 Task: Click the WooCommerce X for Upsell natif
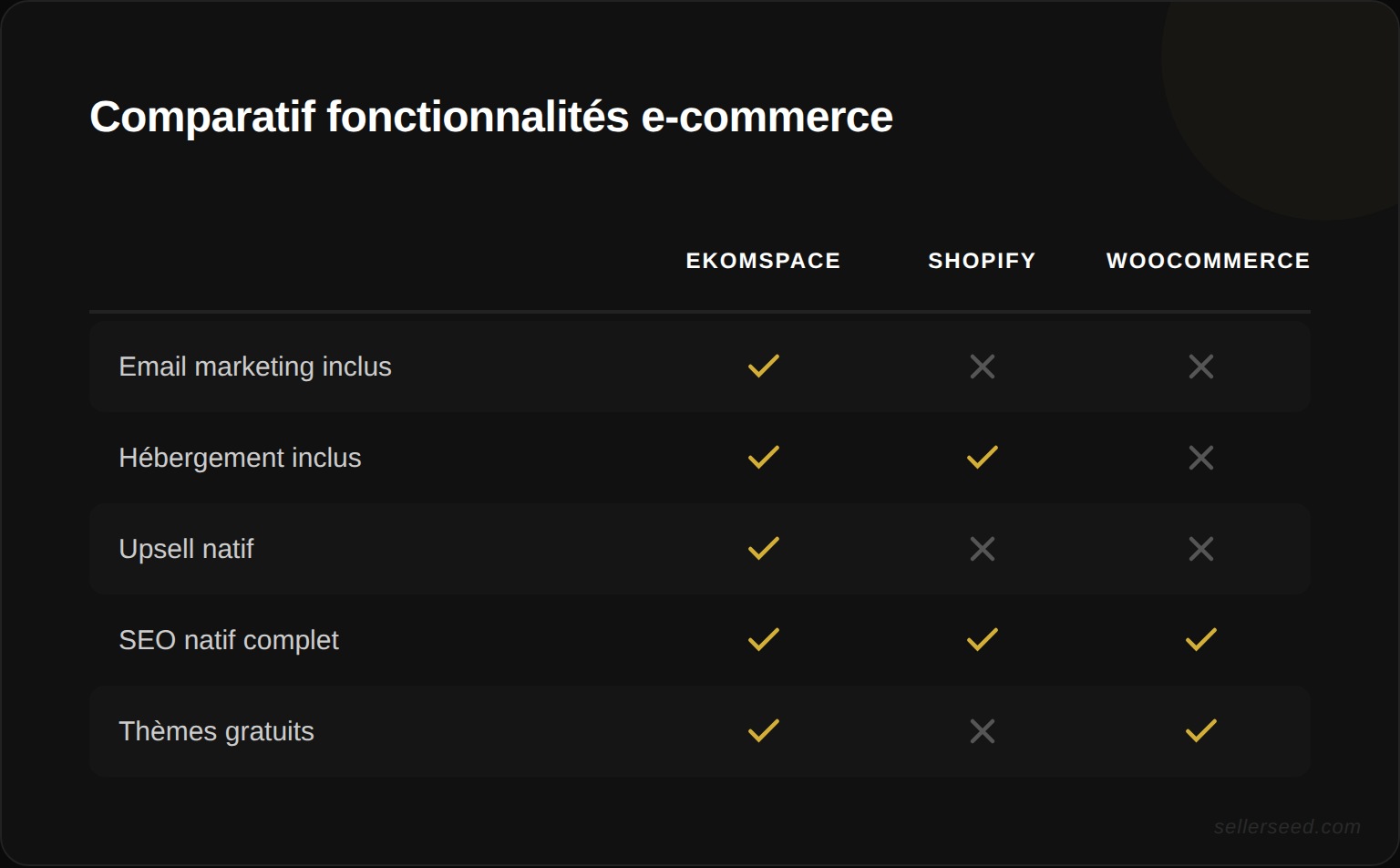[1201, 549]
